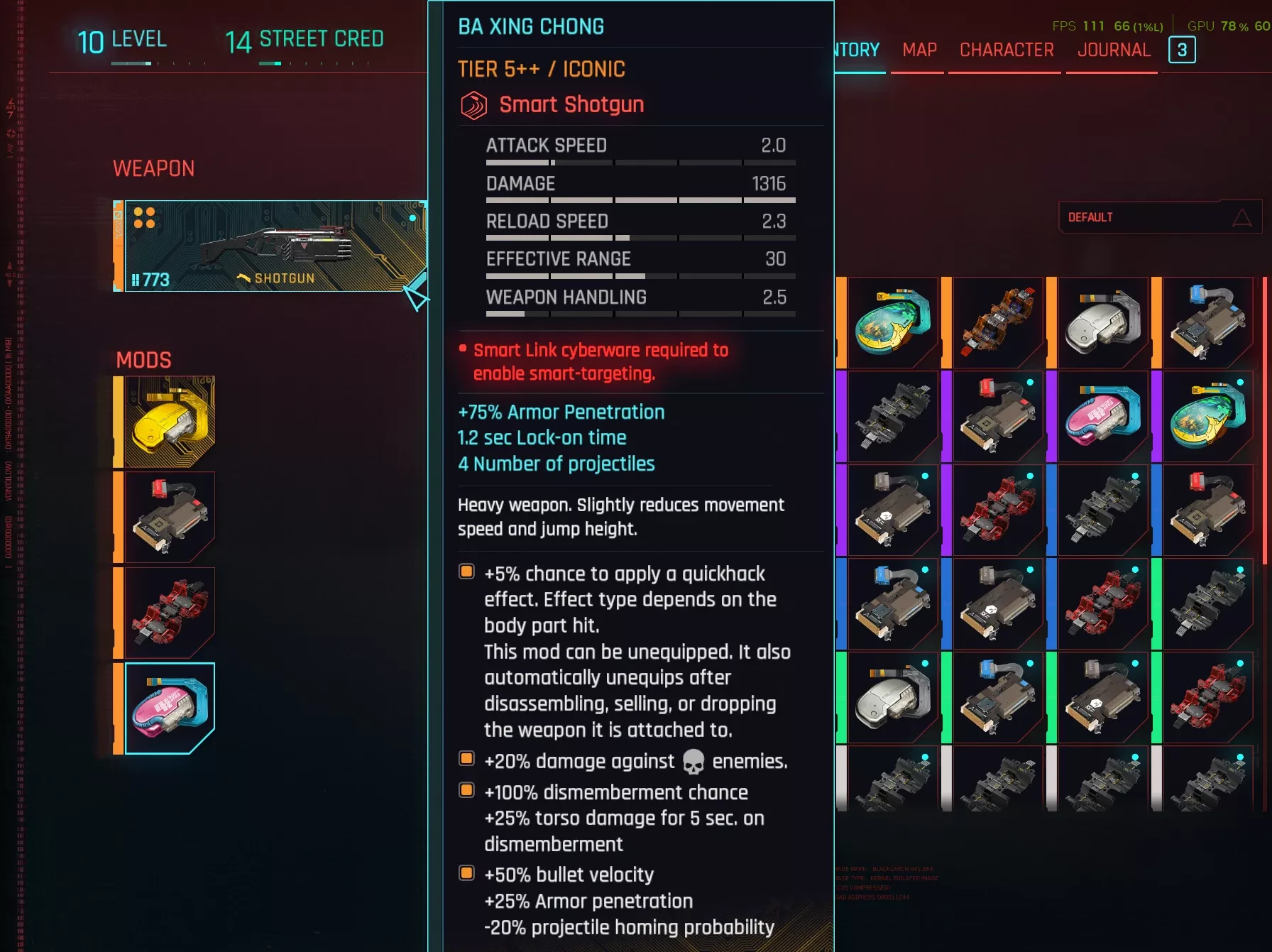Pick the blue-capped chip mod in top row

[x=1207, y=322]
